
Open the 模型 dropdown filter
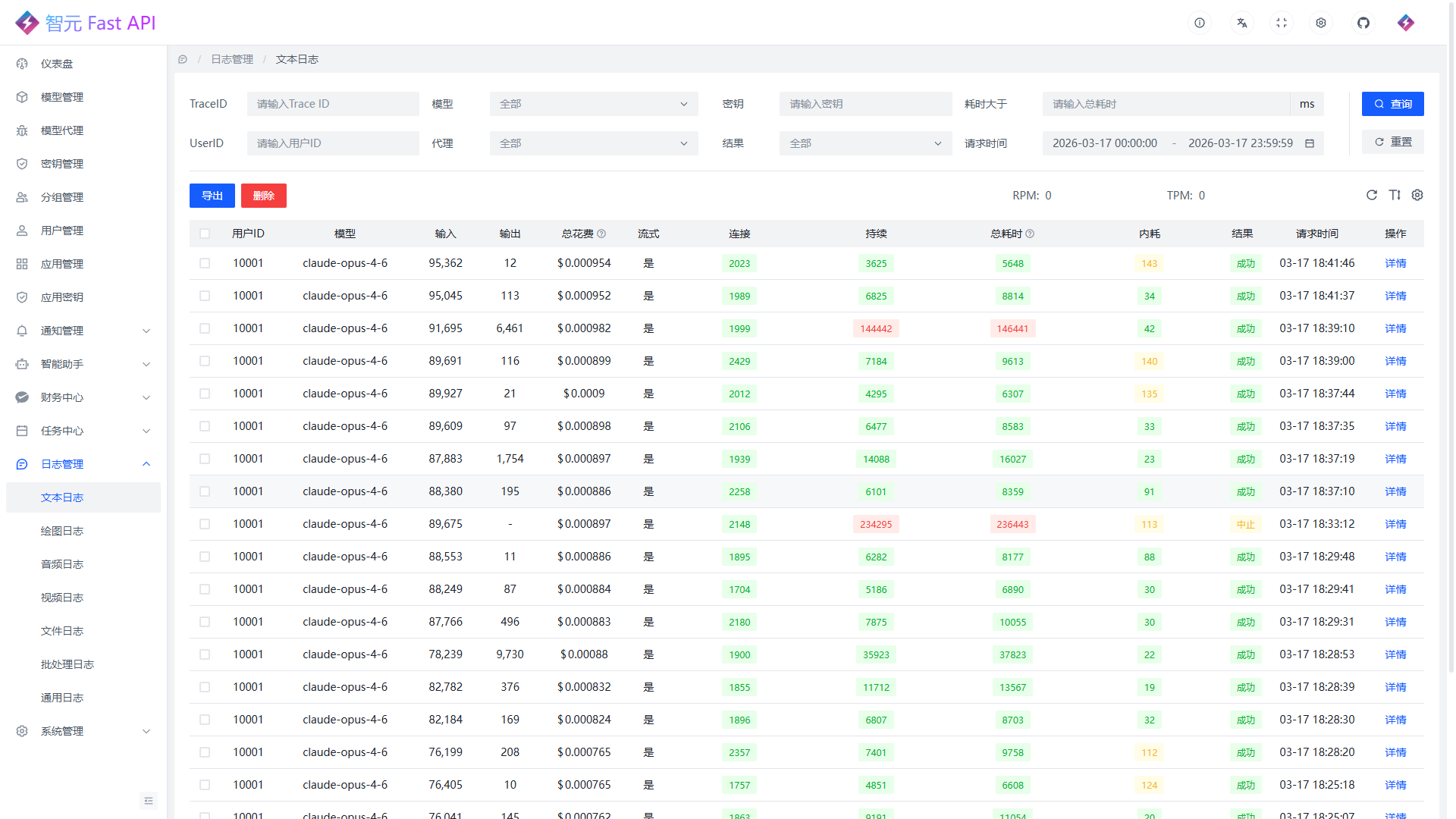click(593, 104)
